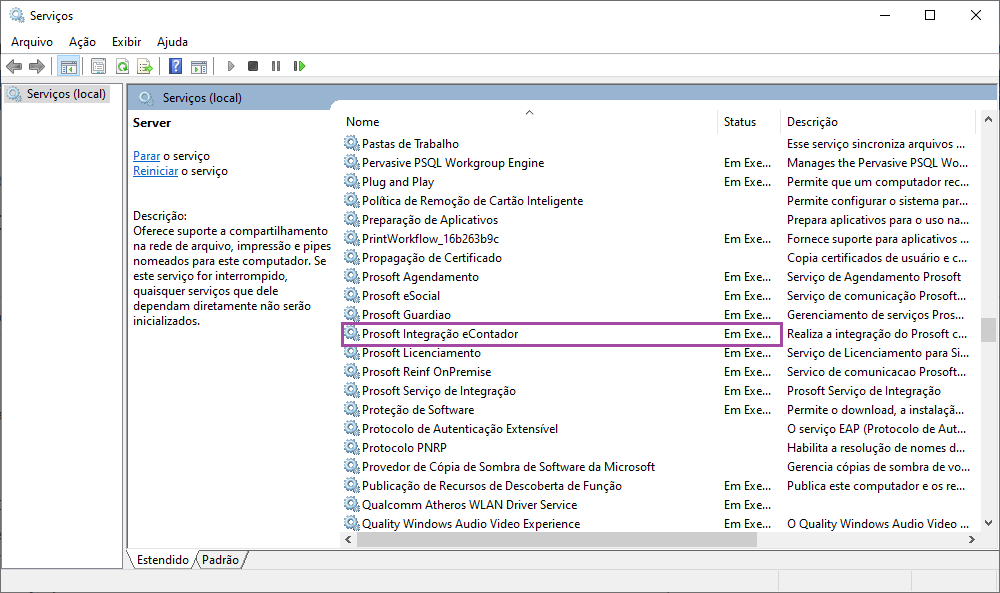Toggle the show/hide console tree icon
This screenshot has width=1000, height=593.
(68, 66)
